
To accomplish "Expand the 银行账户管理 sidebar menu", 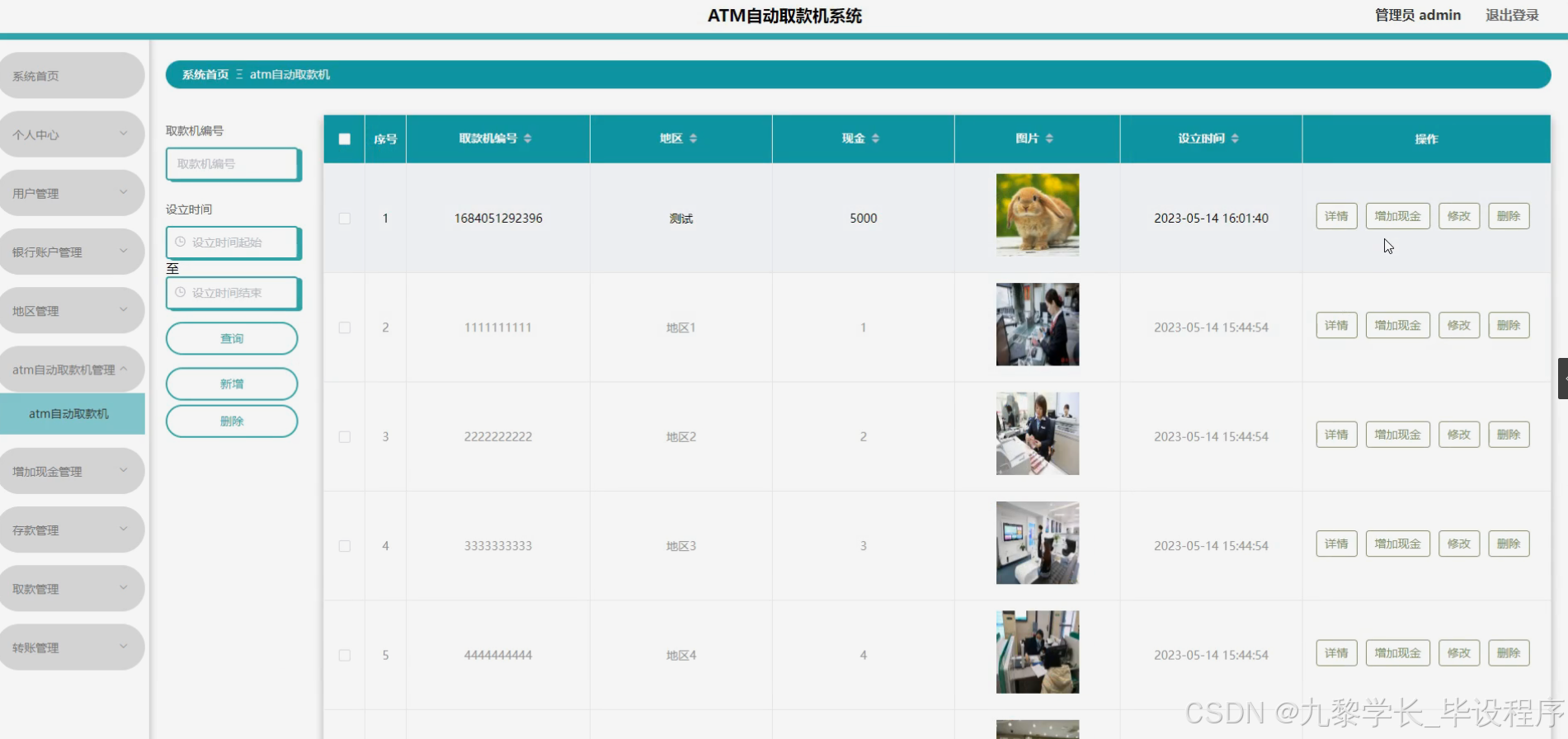I will tap(72, 252).
